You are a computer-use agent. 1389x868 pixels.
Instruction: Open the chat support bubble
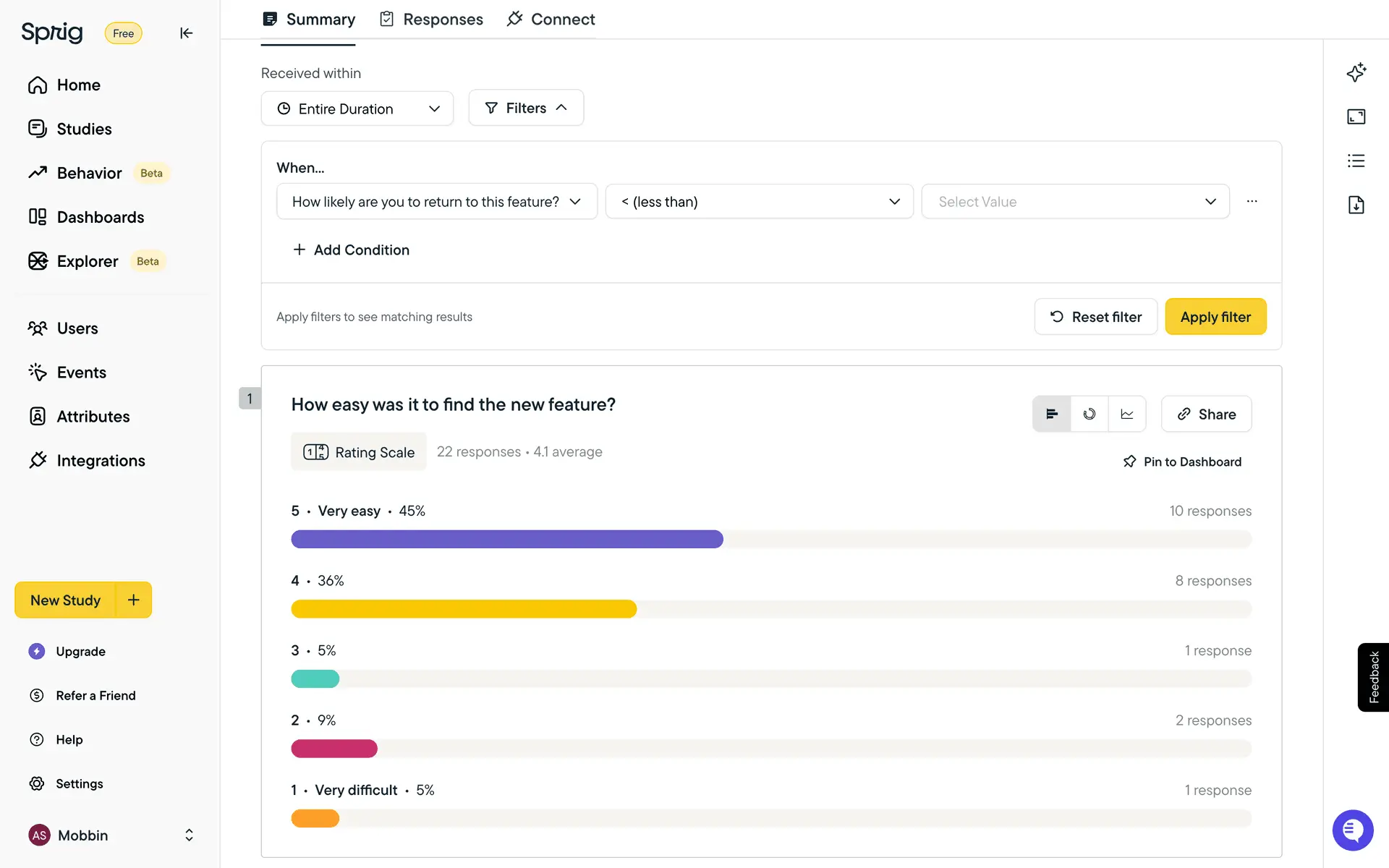click(1352, 830)
